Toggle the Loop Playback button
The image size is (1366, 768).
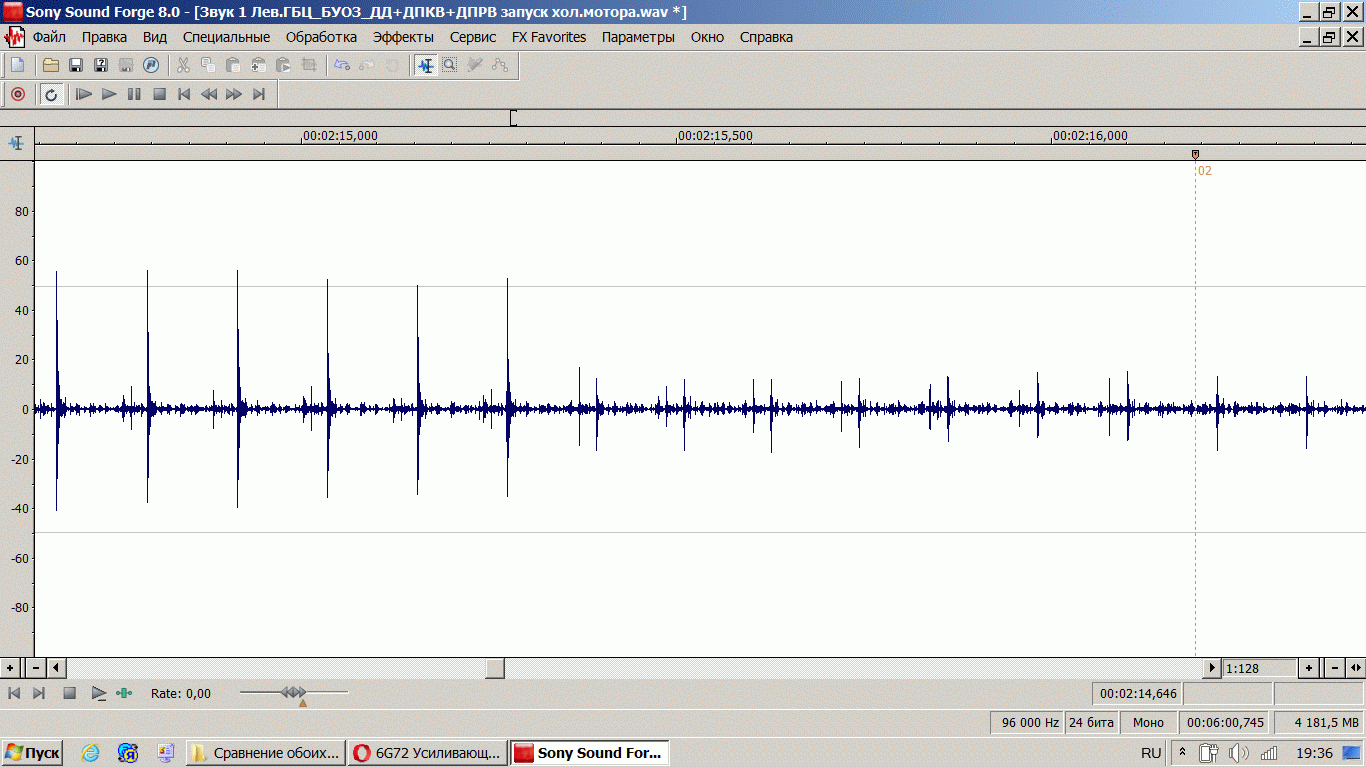[x=51, y=94]
